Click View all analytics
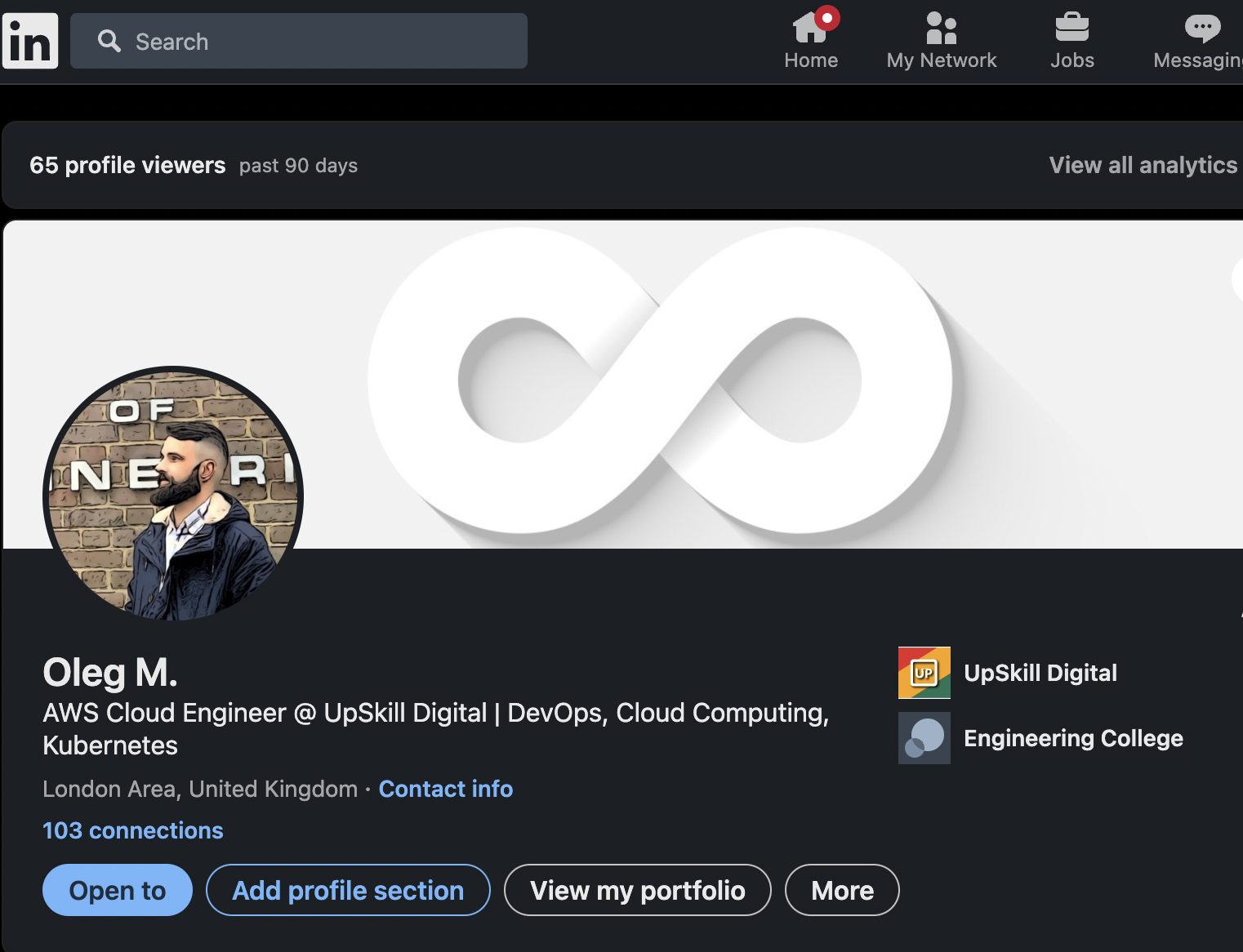The height and width of the screenshot is (952, 1243). click(x=1143, y=165)
